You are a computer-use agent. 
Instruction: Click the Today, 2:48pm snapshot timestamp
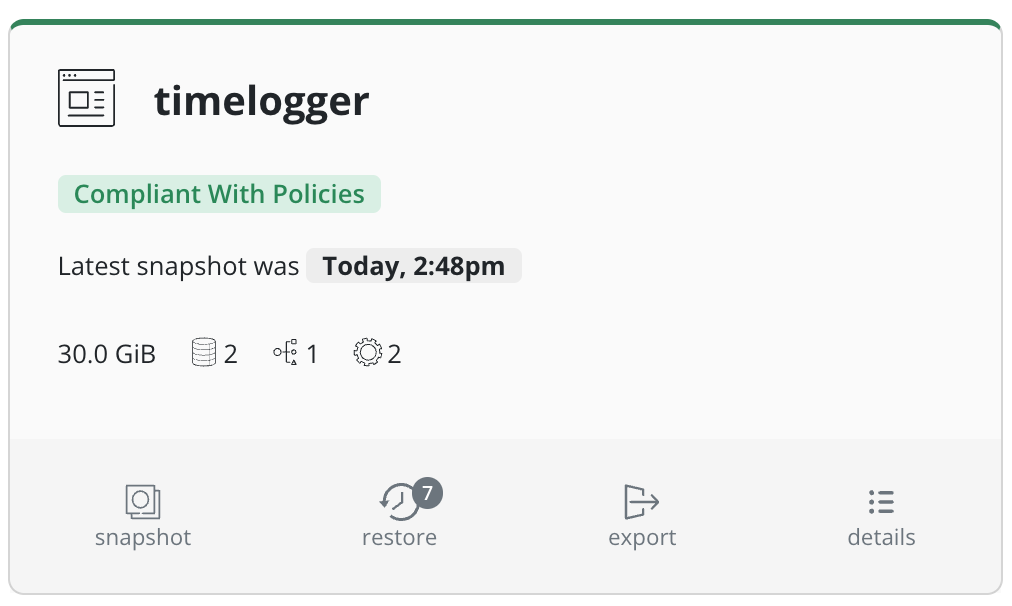(x=413, y=267)
